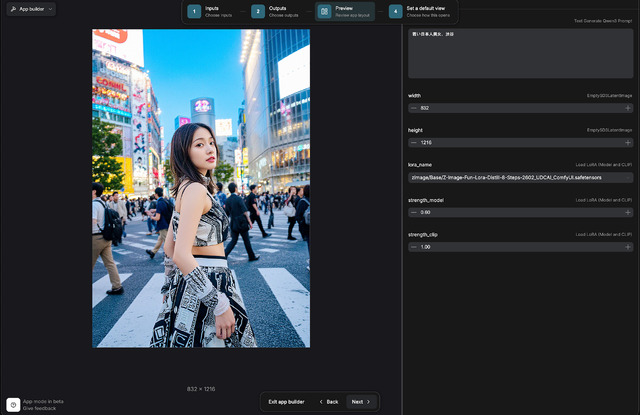Decrease strength_clip with minus icon

coord(414,247)
